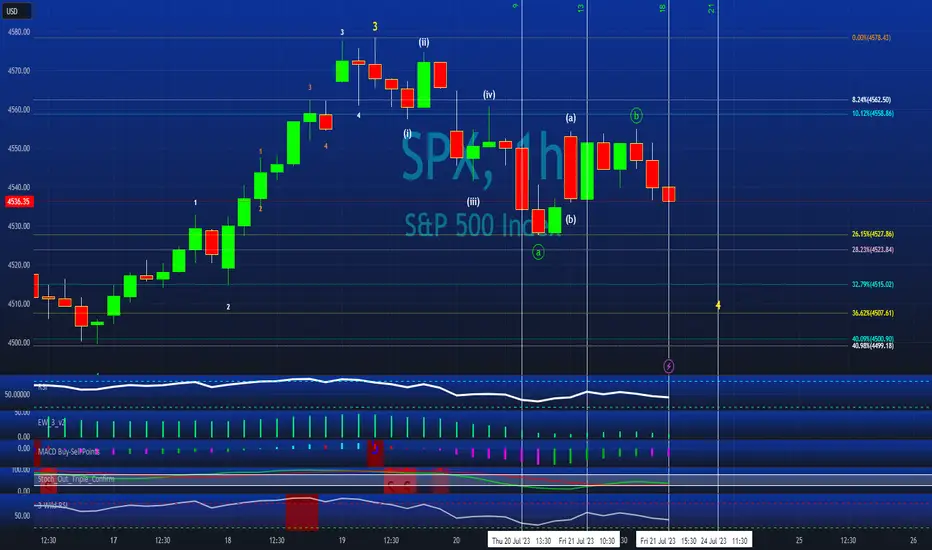The height and width of the screenshot is (550, 932).
Task: Click the 0.00%(4578.43) Fibonacci level label
Action: point(871,37)
